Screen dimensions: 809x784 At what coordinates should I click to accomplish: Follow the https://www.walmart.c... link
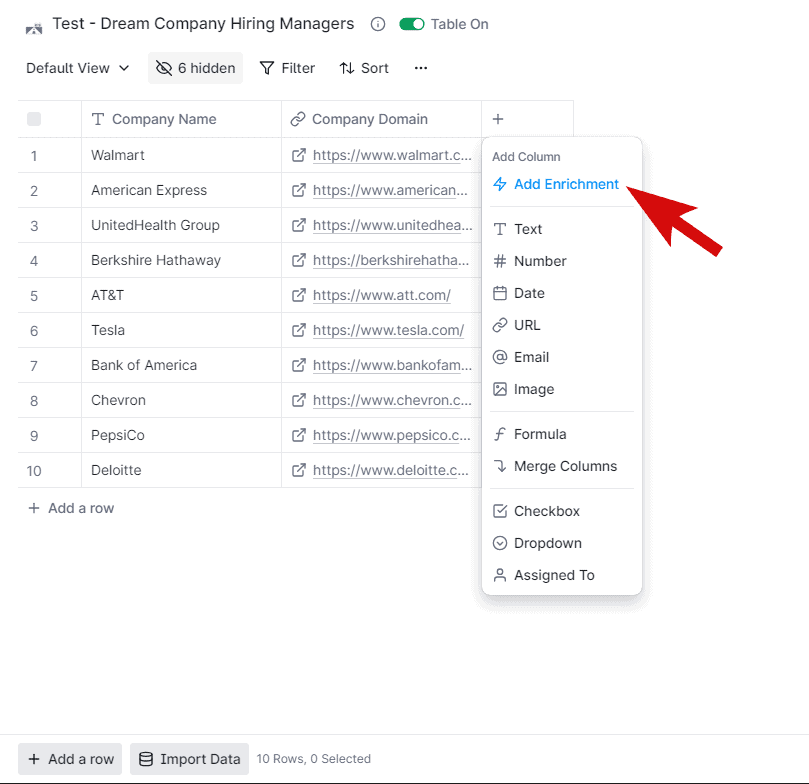392,155
